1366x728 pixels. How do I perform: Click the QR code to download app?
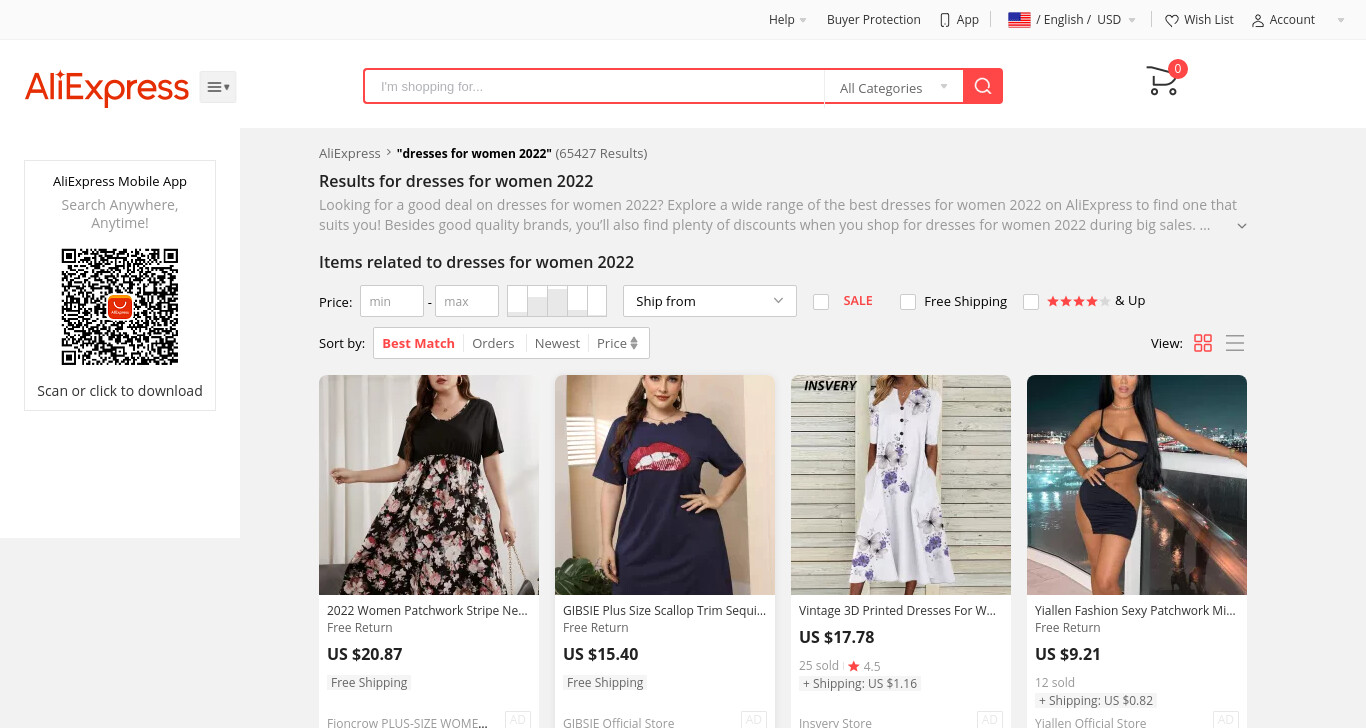[x=120, y=307]
